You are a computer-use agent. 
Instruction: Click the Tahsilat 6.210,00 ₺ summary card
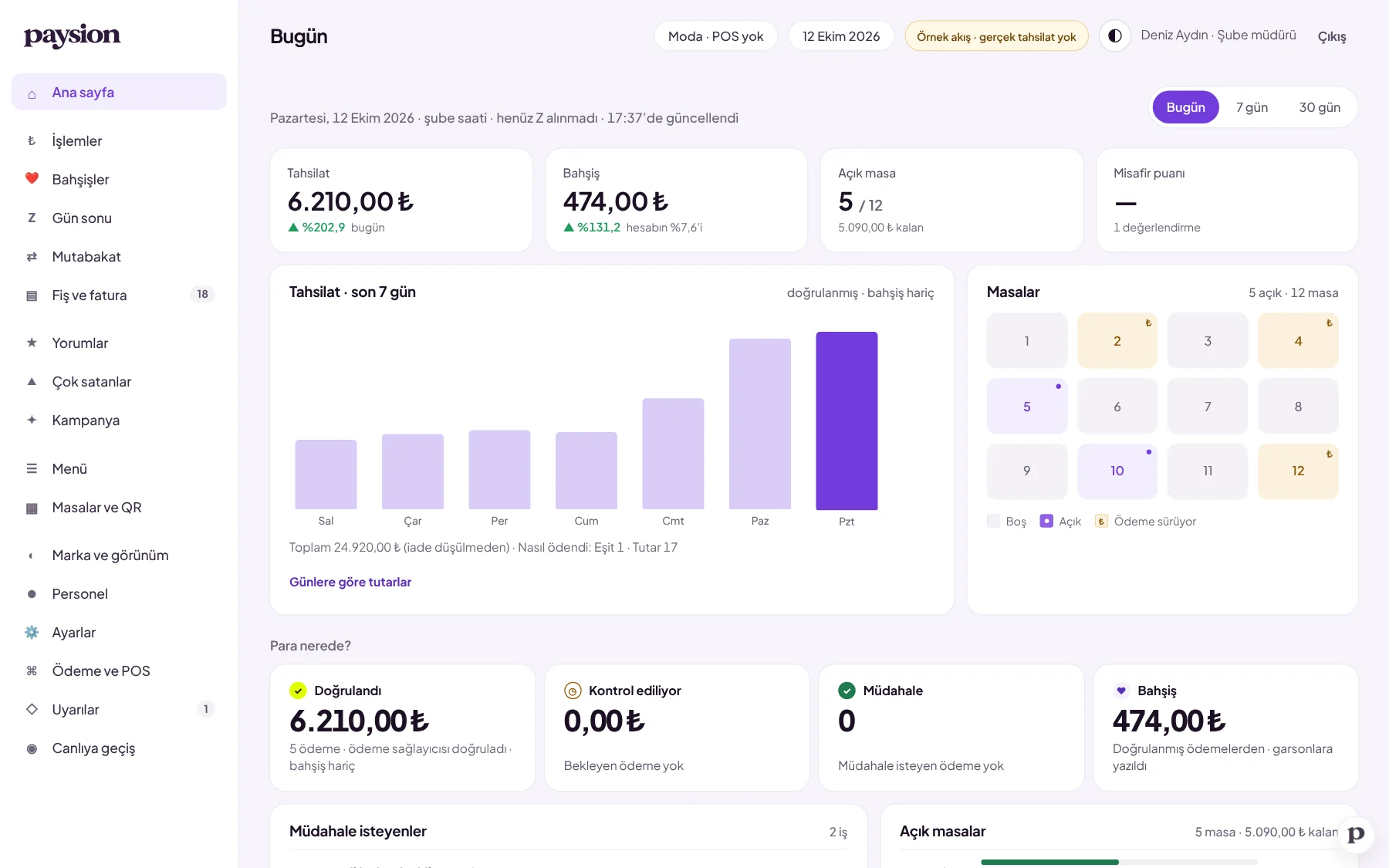[401, 200]
